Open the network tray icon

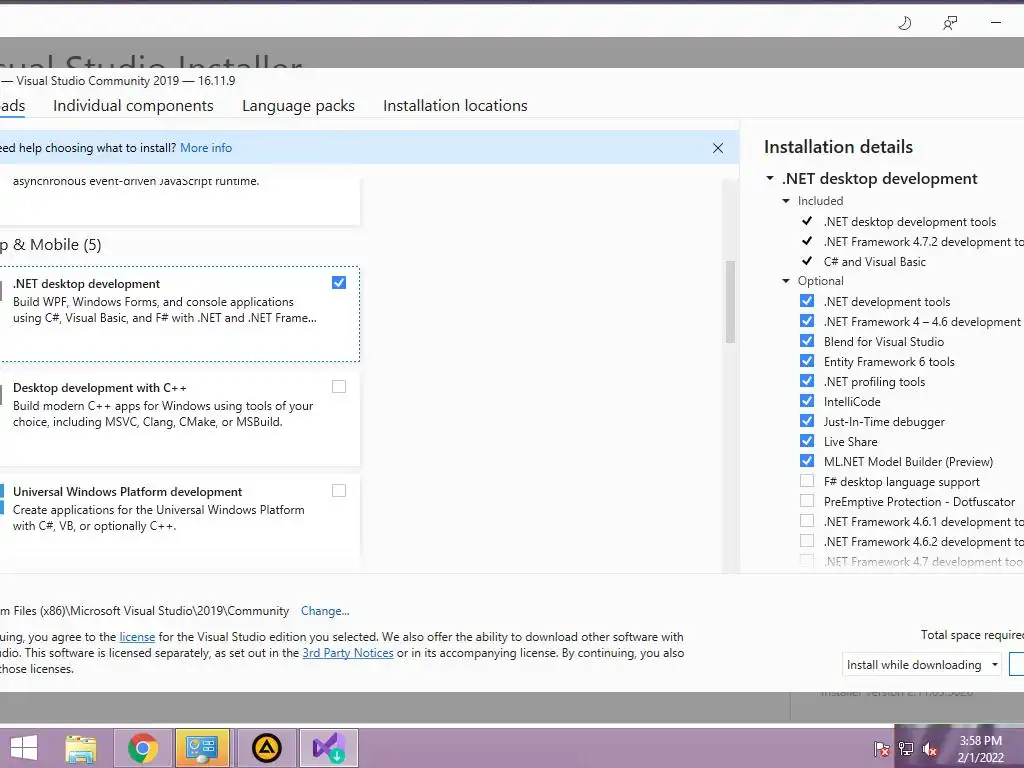906,749
